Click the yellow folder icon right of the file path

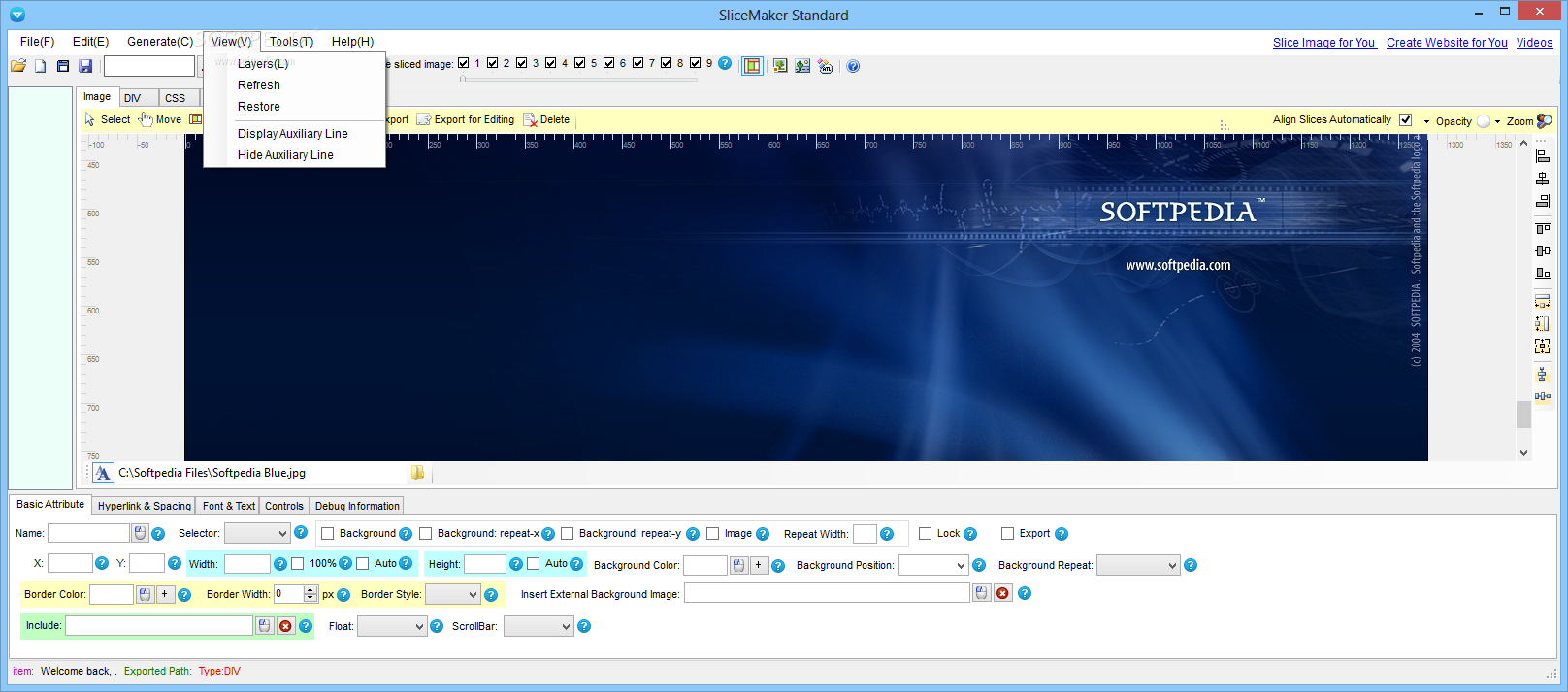(418, 473)
